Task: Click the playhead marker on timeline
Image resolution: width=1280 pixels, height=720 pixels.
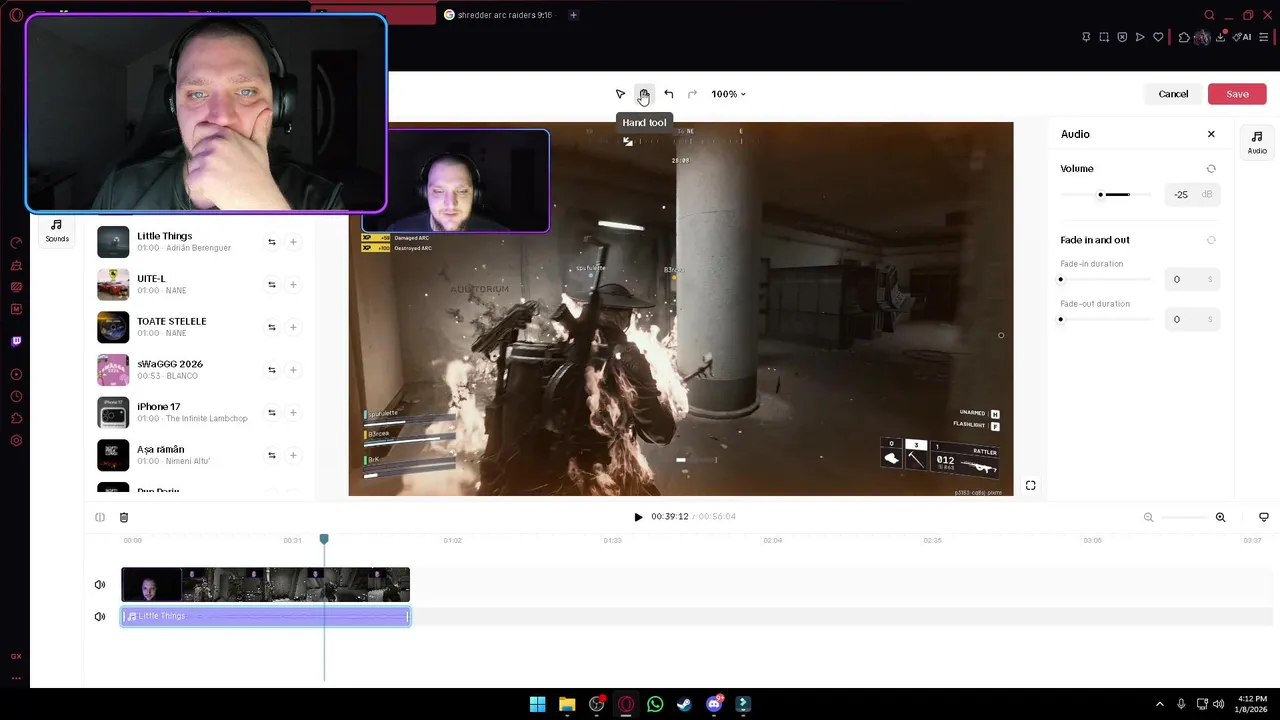Action: click(x=324, y=539)
